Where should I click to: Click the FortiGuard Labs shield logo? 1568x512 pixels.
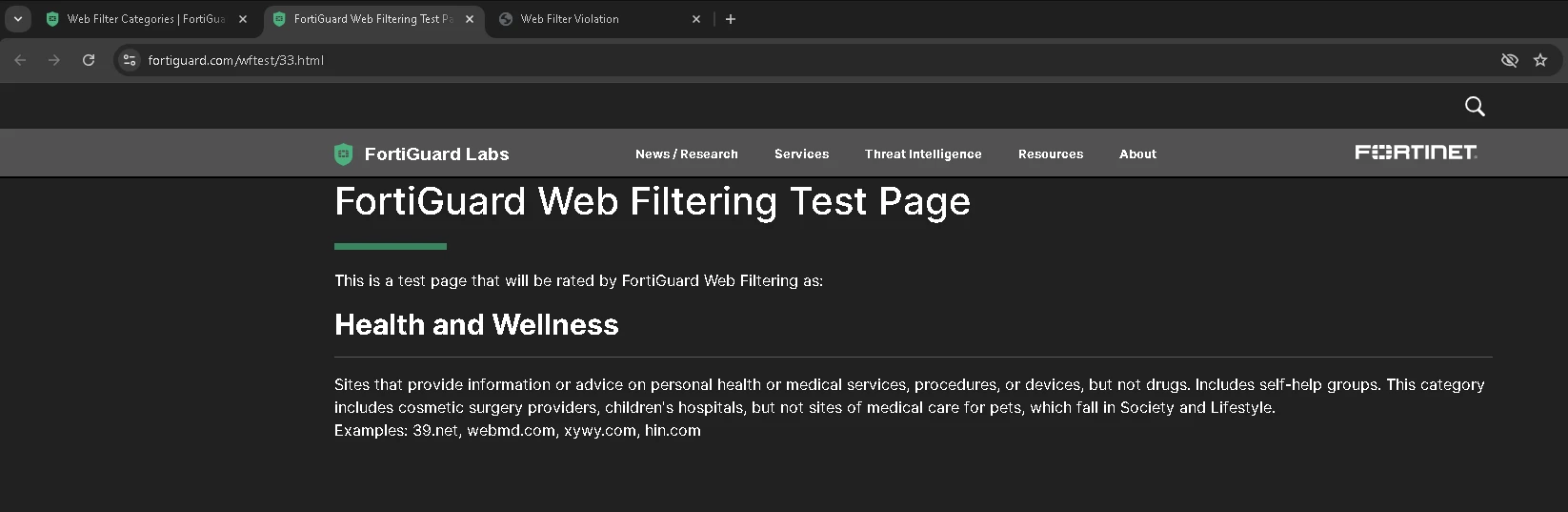(x=344, y=154)
